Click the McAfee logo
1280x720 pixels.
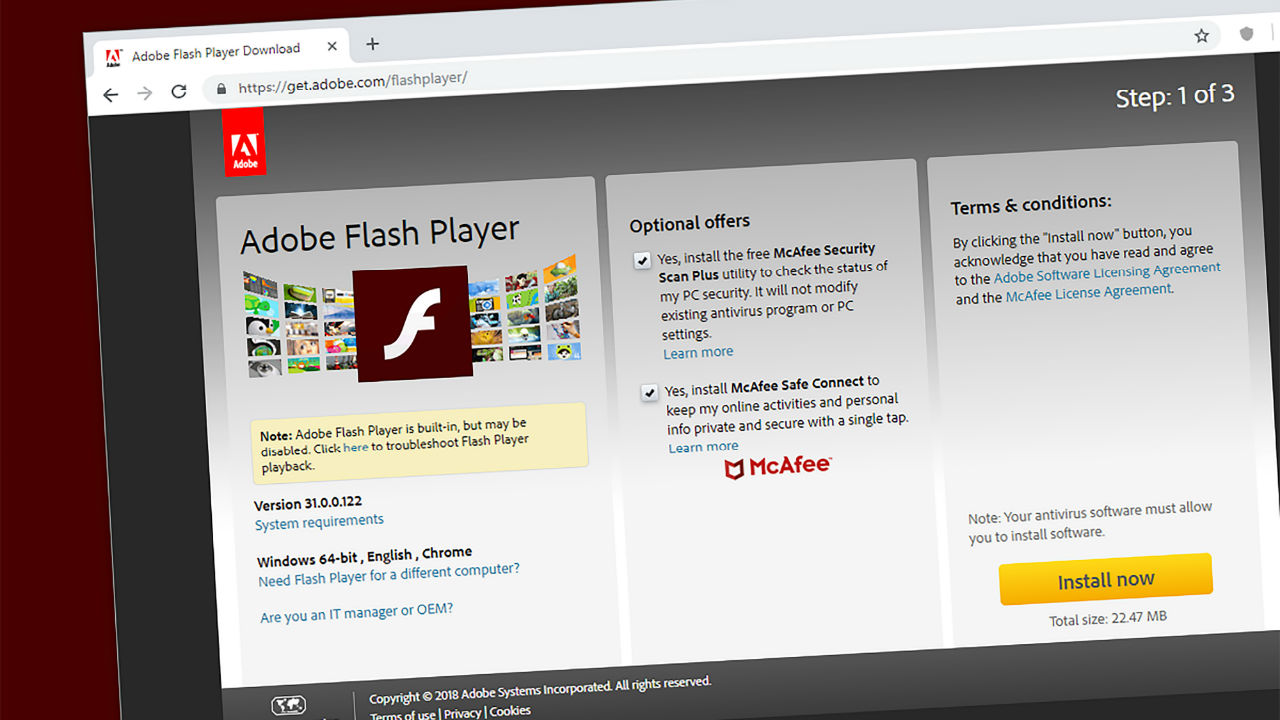click(777, 466)
